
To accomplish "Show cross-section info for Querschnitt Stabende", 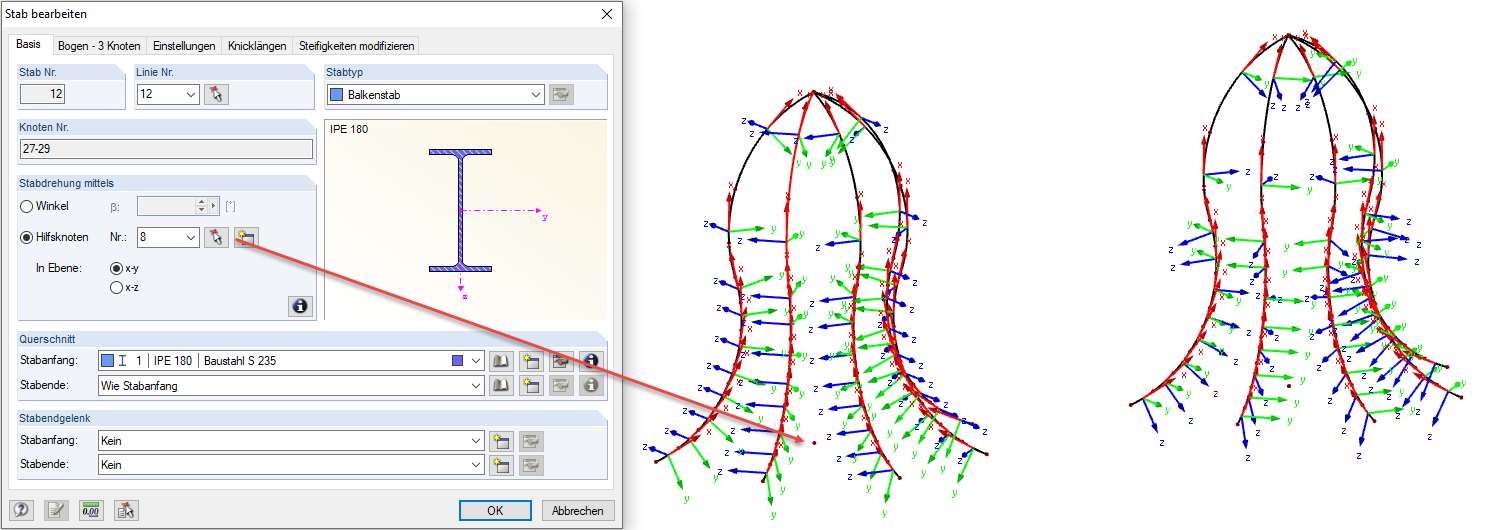I will (x=592, y=385).
